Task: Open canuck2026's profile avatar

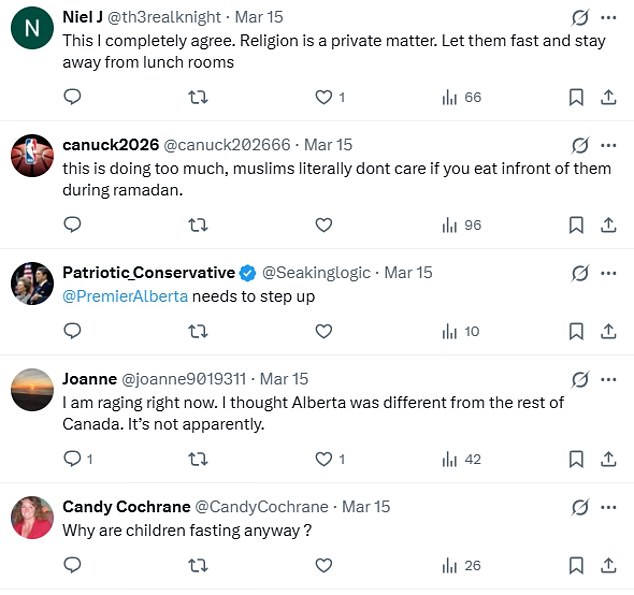Action: (x=32, y=156)
